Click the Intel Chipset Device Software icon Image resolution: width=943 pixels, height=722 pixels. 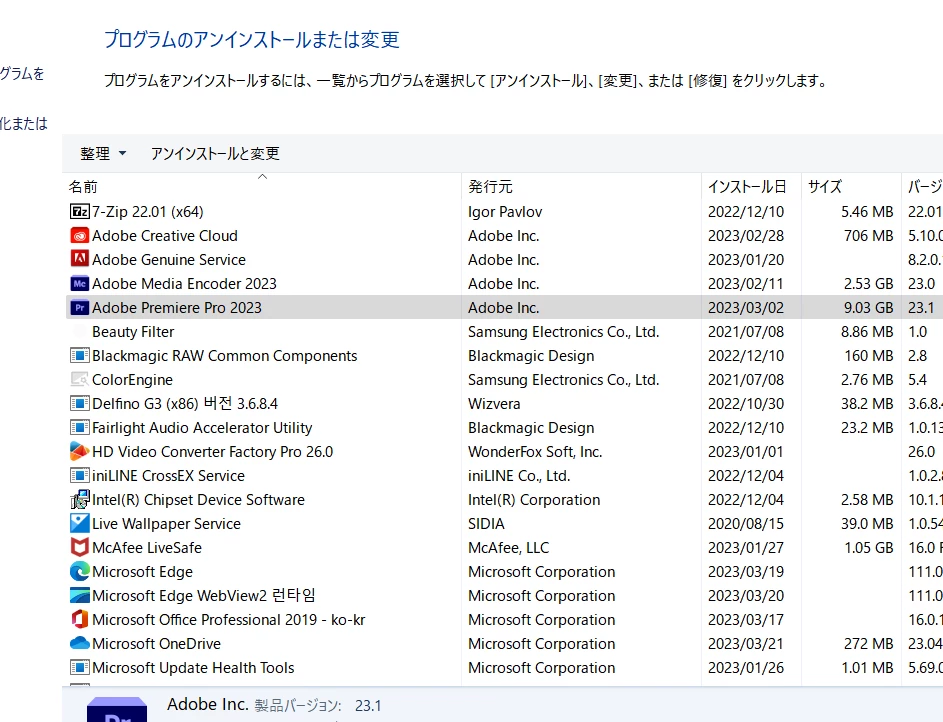tap(79, 500)
